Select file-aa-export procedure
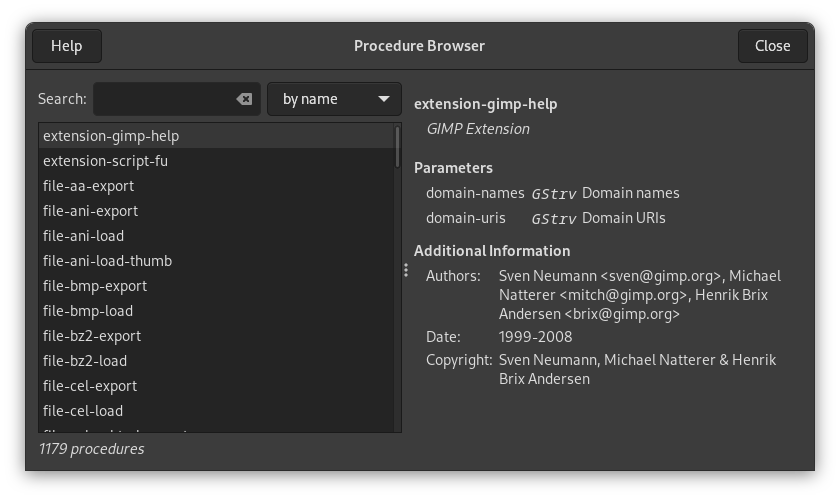This screenshot has width=840, height=499. (x=88, y=186)
